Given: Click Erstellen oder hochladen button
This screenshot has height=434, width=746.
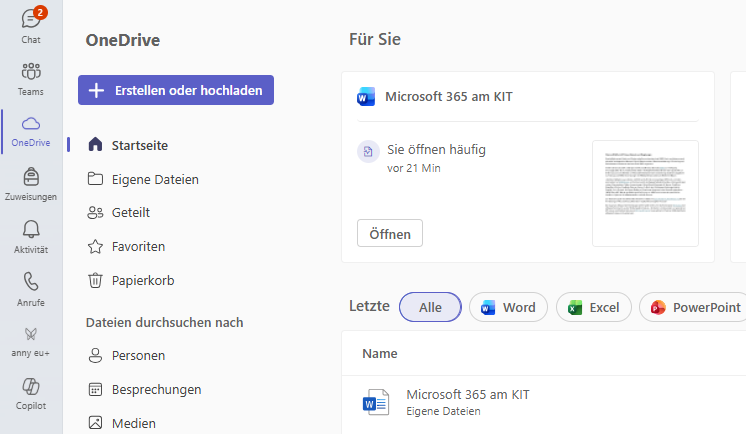Looking at the screenshot, I should pos(176,90).
